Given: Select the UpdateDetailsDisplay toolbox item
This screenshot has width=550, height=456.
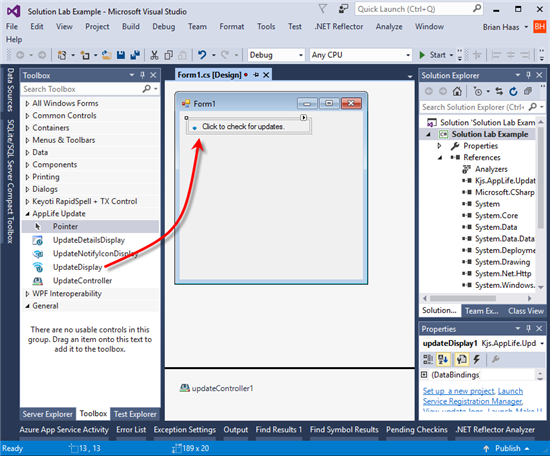Looking at the screenshot, I should click(89, 240).
